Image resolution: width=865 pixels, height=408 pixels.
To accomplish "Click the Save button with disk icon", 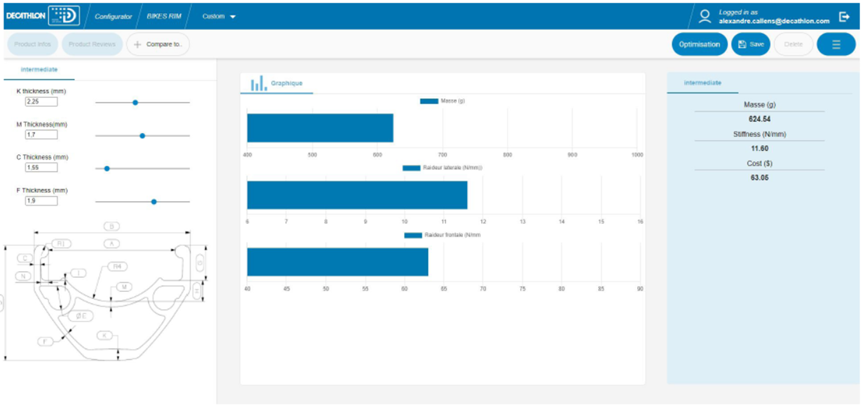I will pyautogui.click(x=750, y=44).
